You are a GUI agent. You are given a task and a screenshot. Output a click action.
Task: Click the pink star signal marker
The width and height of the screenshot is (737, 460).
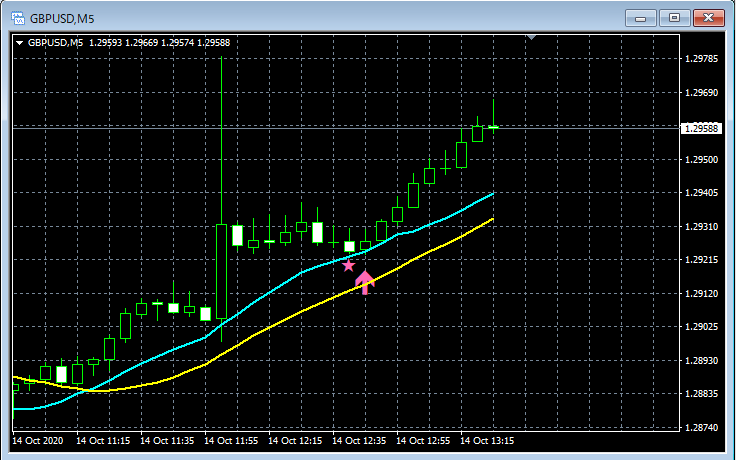[348, 266]
